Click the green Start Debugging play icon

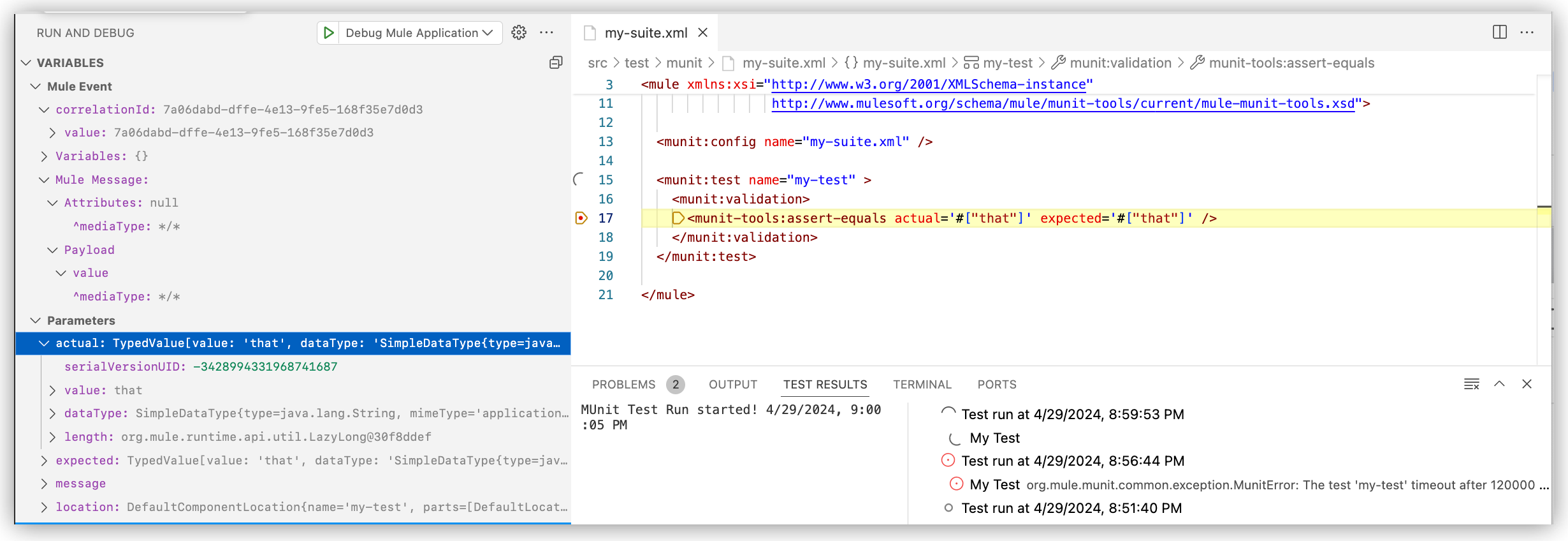[328, 33]
